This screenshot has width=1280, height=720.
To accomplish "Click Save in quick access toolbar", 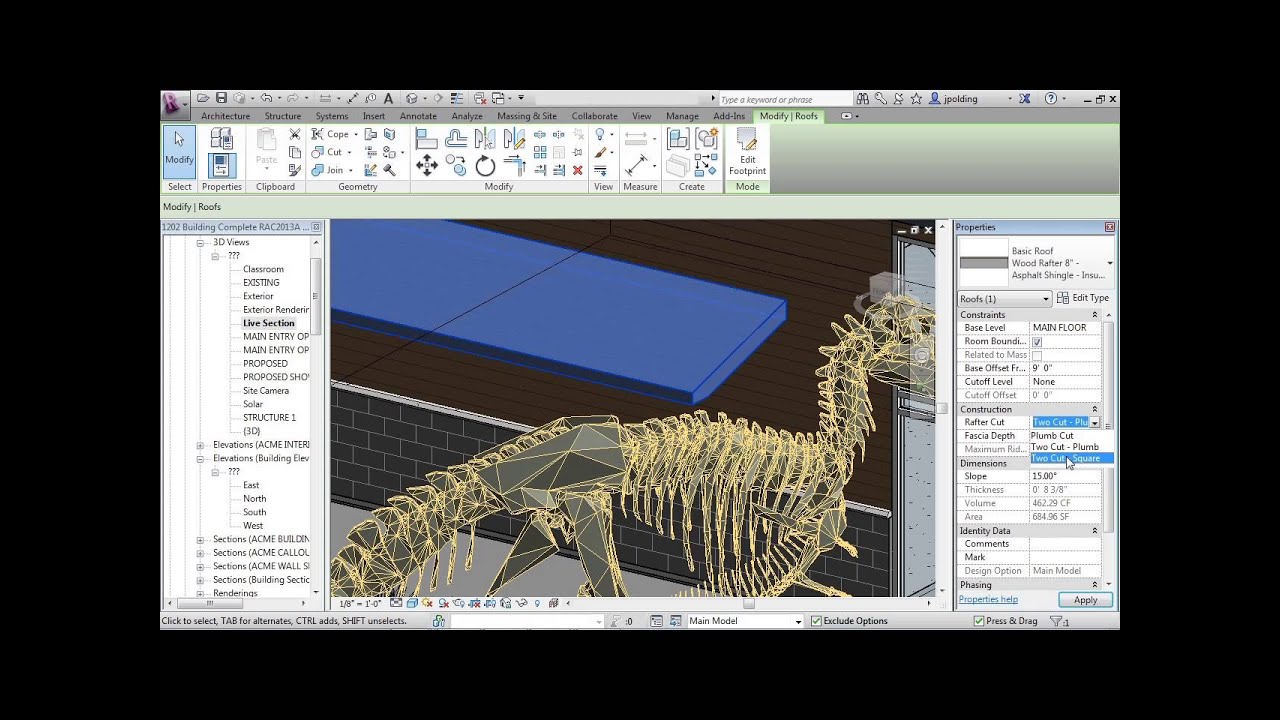I will point(221,98).
